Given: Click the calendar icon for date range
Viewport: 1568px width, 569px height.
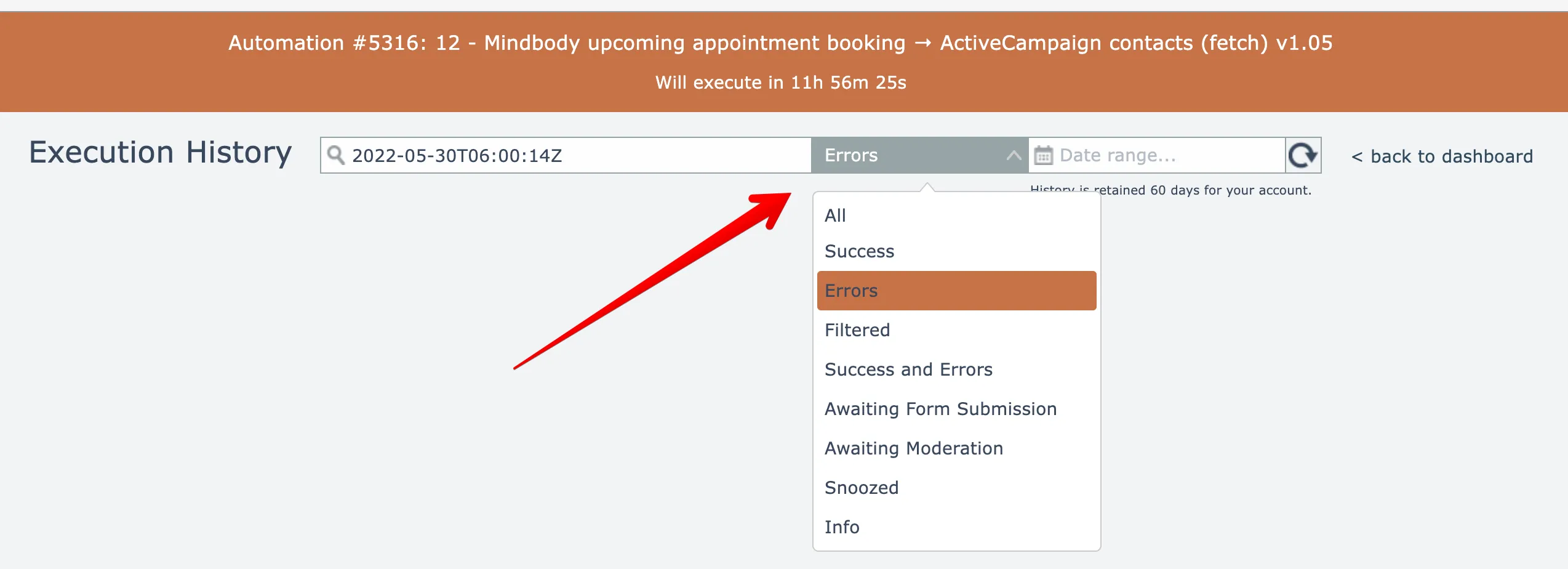Looking at the screenshot, I should pos(1043,155).
